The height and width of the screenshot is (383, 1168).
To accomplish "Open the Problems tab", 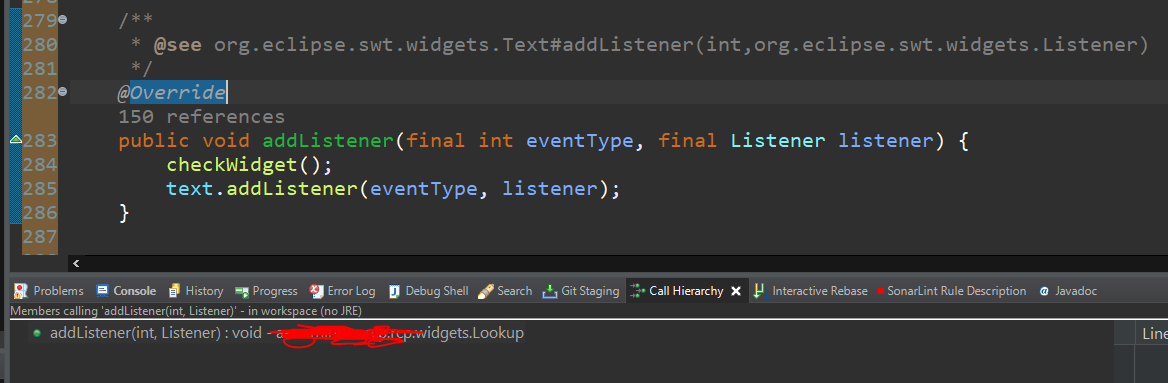I will 48,291.
